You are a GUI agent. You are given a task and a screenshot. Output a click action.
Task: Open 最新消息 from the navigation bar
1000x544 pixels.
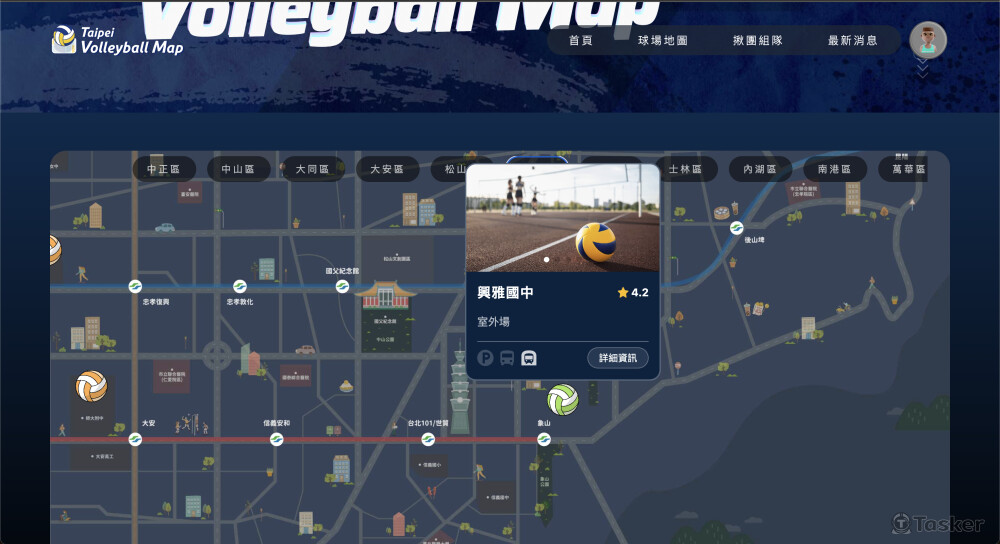pyautogui.click(x=853, y=41)
